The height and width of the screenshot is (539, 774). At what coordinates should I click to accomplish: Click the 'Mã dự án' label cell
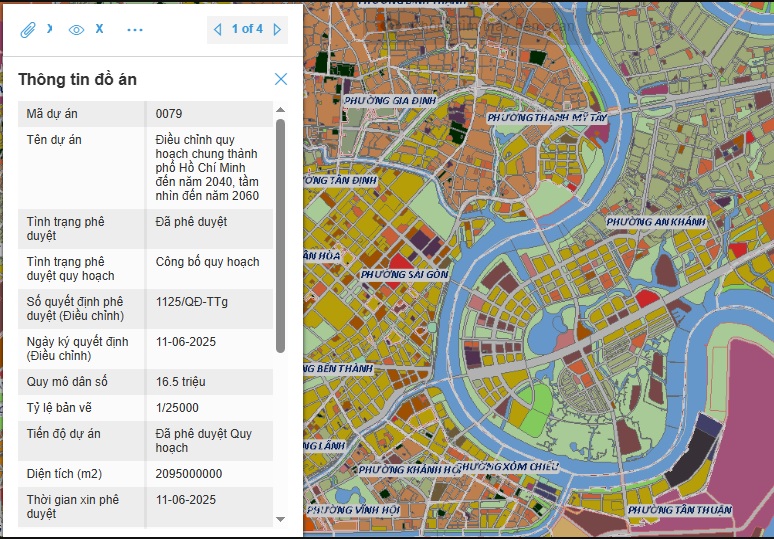click(x=81, y=114)
